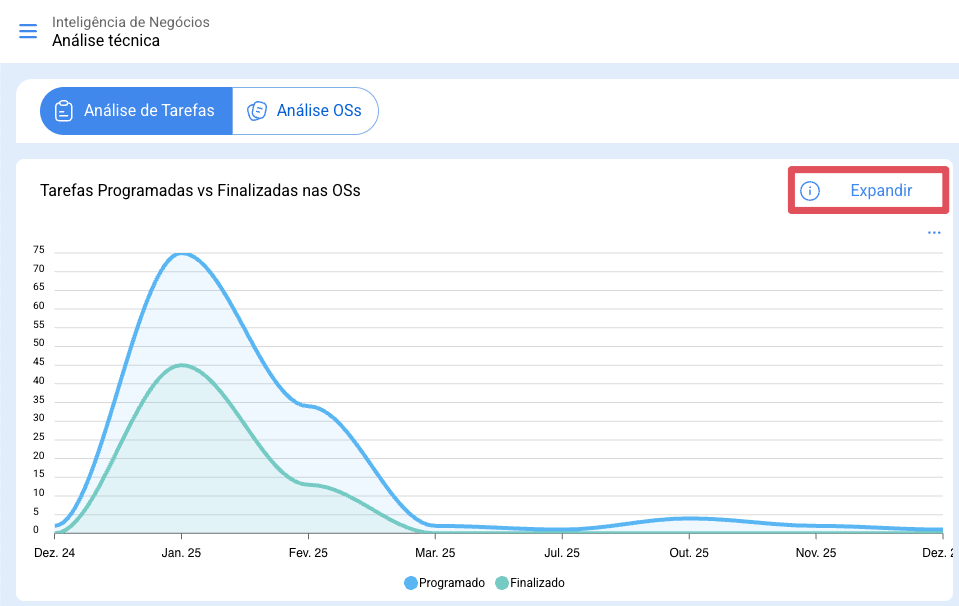Open the three-dots chart options menu
The image size is (959, 606).
tap(934, 233)
